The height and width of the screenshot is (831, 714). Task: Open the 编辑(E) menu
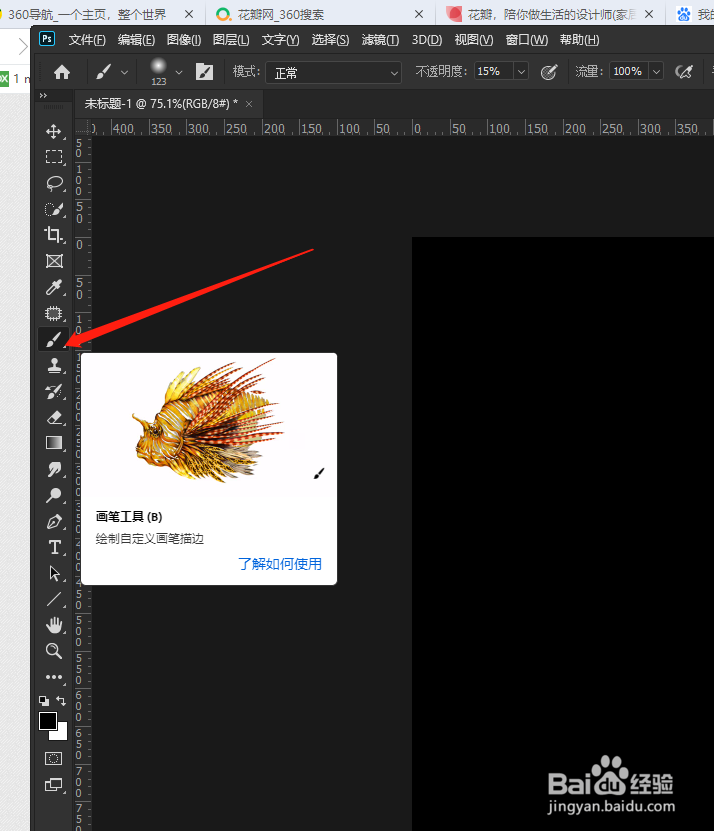136,40
